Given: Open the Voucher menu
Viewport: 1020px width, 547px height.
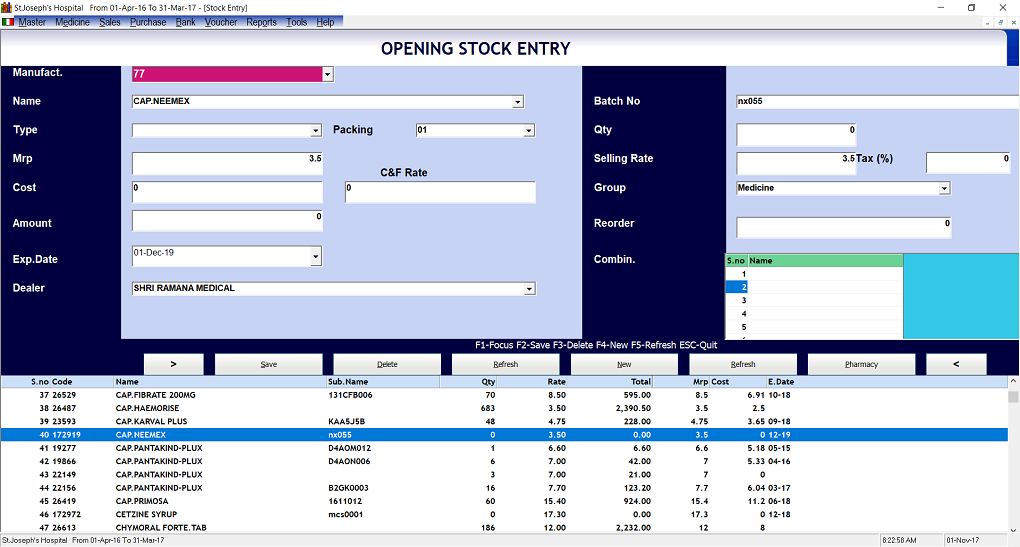Looking at the screenshot, I should (x=221, y=22).
